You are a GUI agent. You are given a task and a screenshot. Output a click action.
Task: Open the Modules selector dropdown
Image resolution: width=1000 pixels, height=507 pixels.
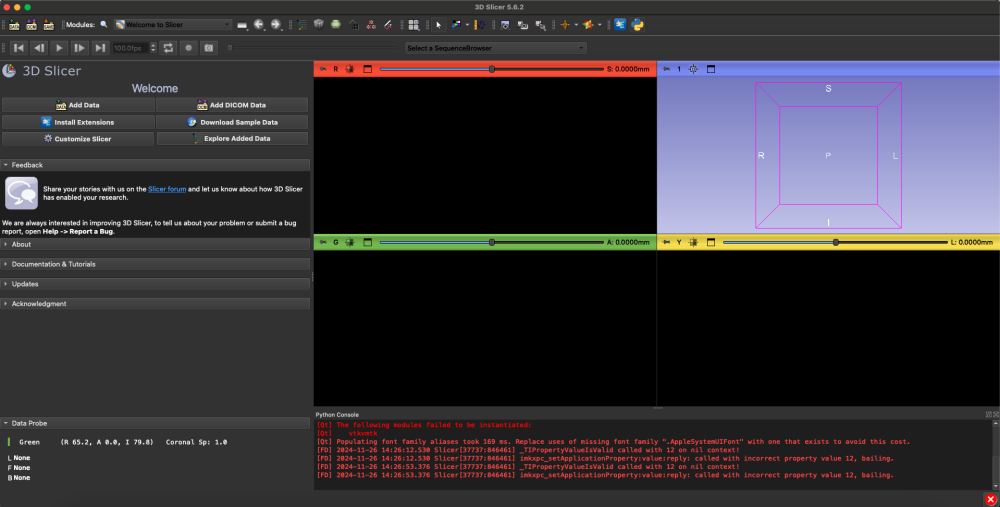point(172,24)
